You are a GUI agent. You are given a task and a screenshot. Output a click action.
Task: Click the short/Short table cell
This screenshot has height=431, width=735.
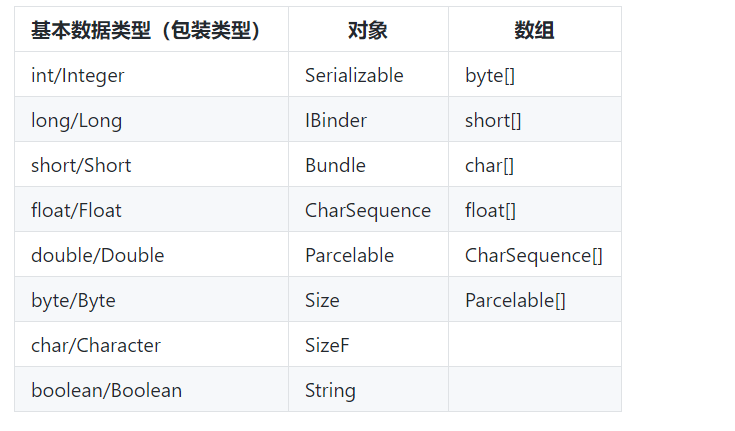click(81, 165)
